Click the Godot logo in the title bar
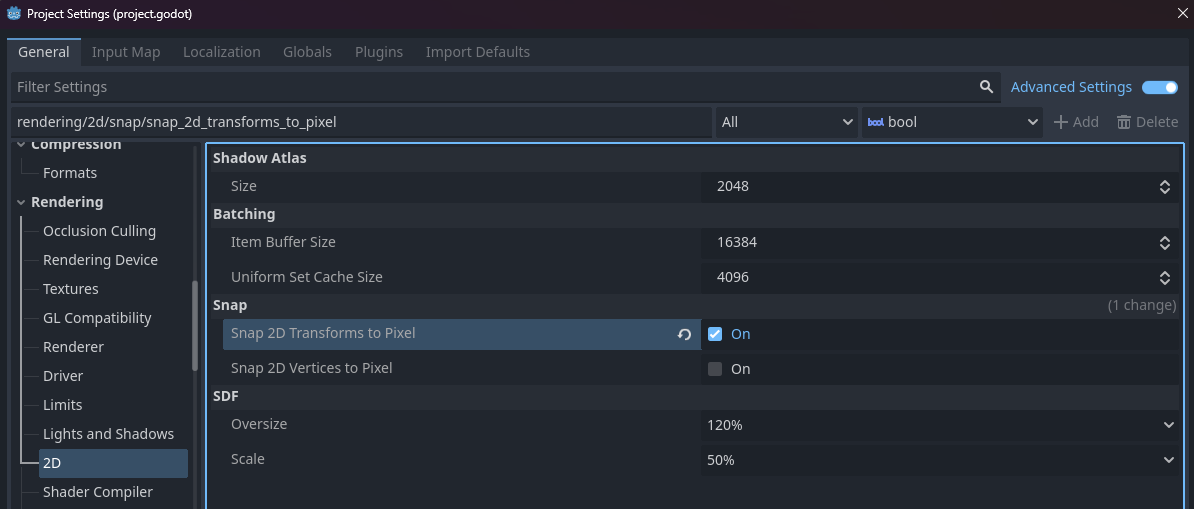The width and height of the screenshot is (1194, 509). click(x=13, y=13)
